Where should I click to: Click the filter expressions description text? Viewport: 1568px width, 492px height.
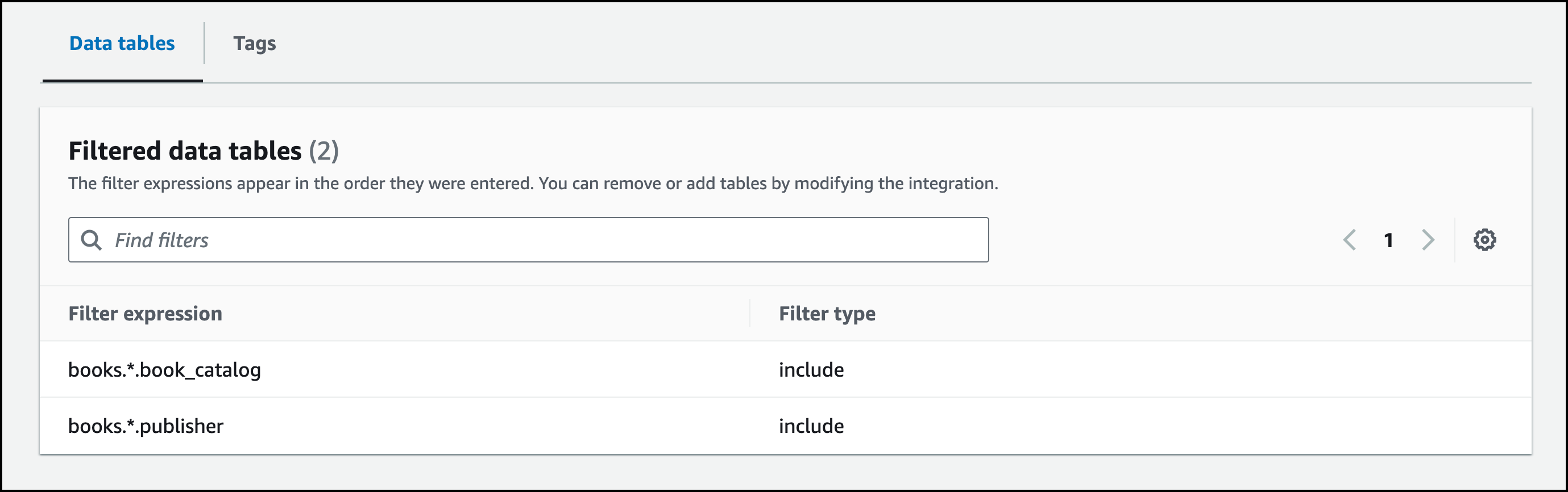[533, 183]
